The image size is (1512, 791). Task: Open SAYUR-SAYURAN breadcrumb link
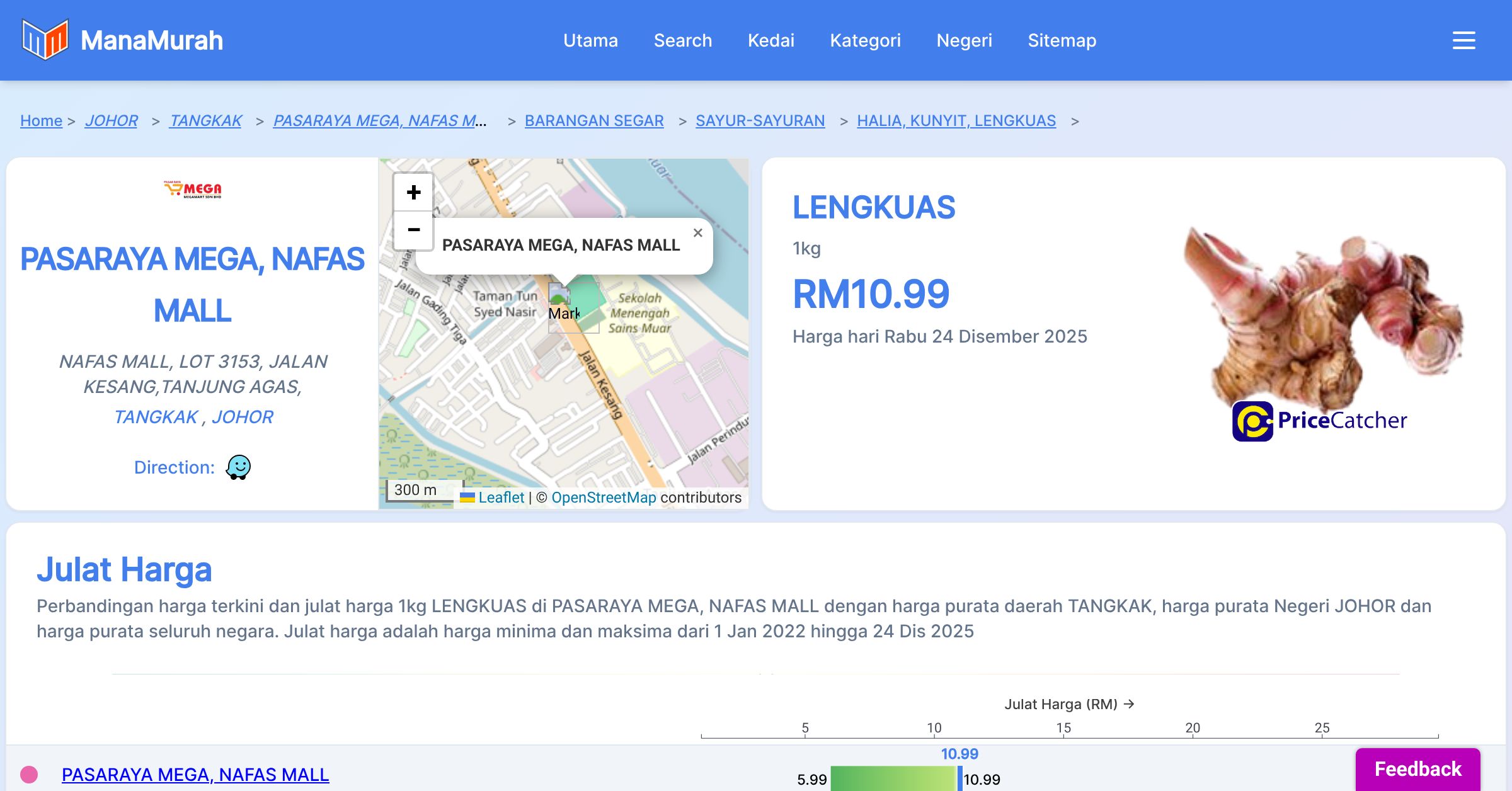tap(760, 120)
